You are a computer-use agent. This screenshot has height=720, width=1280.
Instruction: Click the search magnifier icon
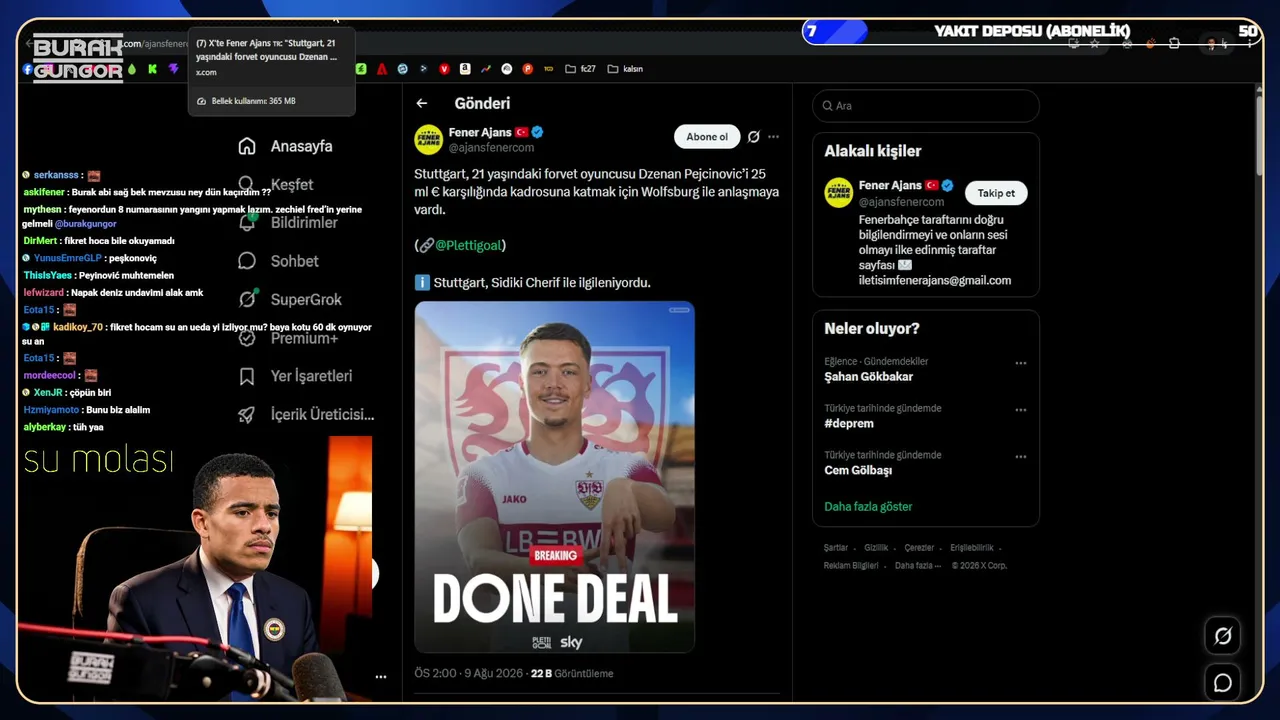(x=828, y=106)
